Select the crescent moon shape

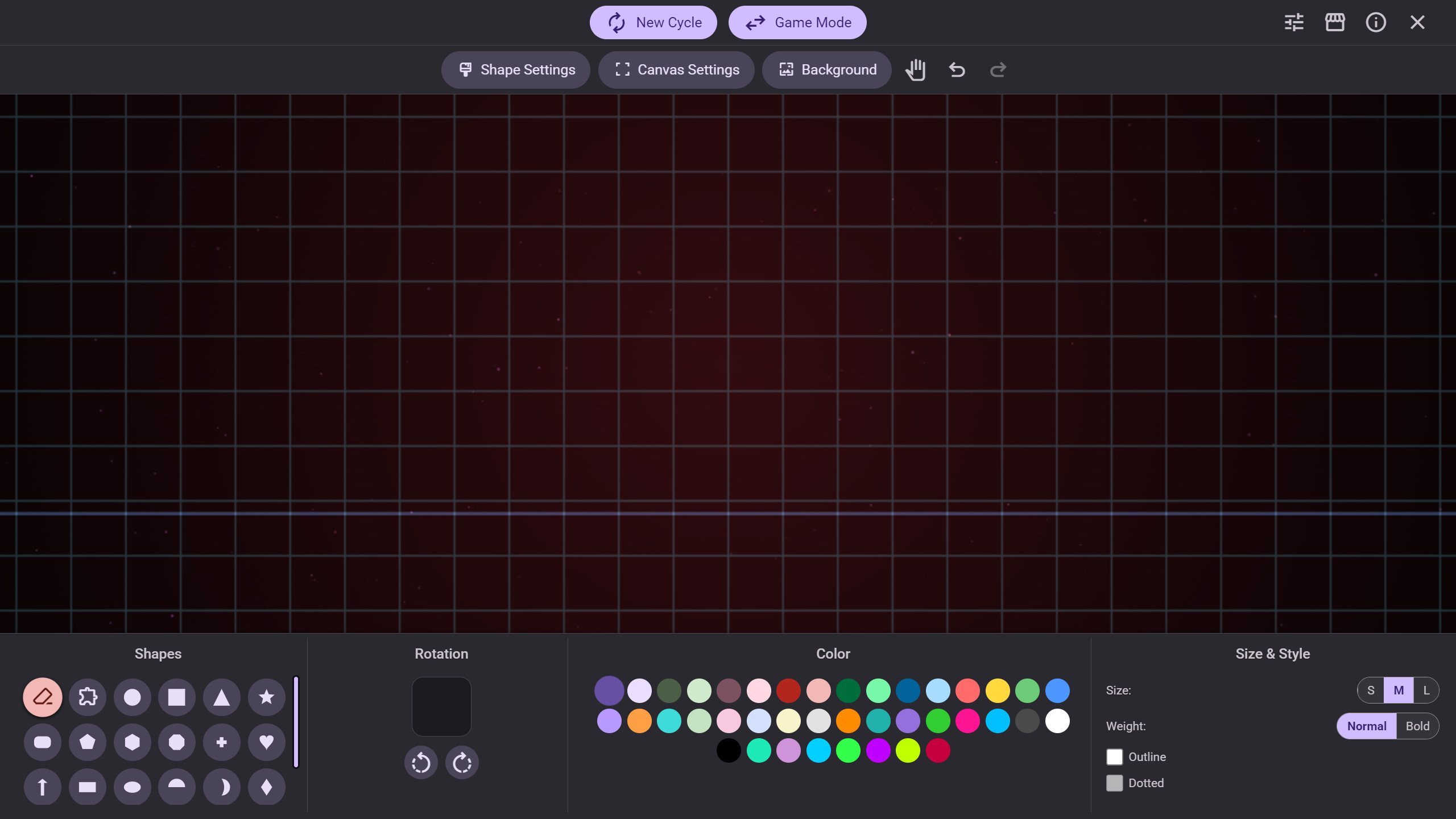tap(221, 787)
